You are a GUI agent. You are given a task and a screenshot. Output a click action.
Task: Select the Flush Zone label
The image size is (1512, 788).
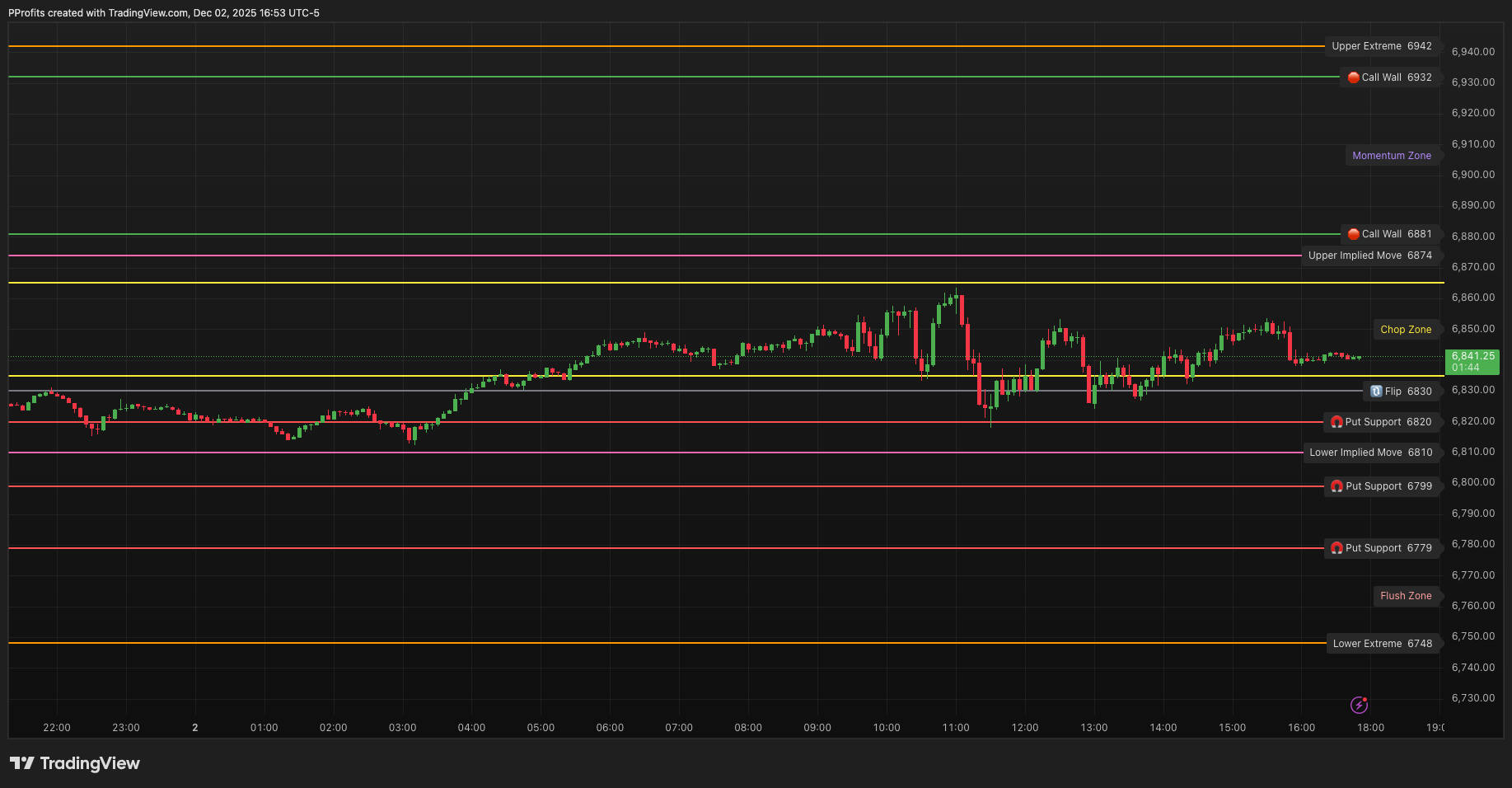coord(1407,596)
